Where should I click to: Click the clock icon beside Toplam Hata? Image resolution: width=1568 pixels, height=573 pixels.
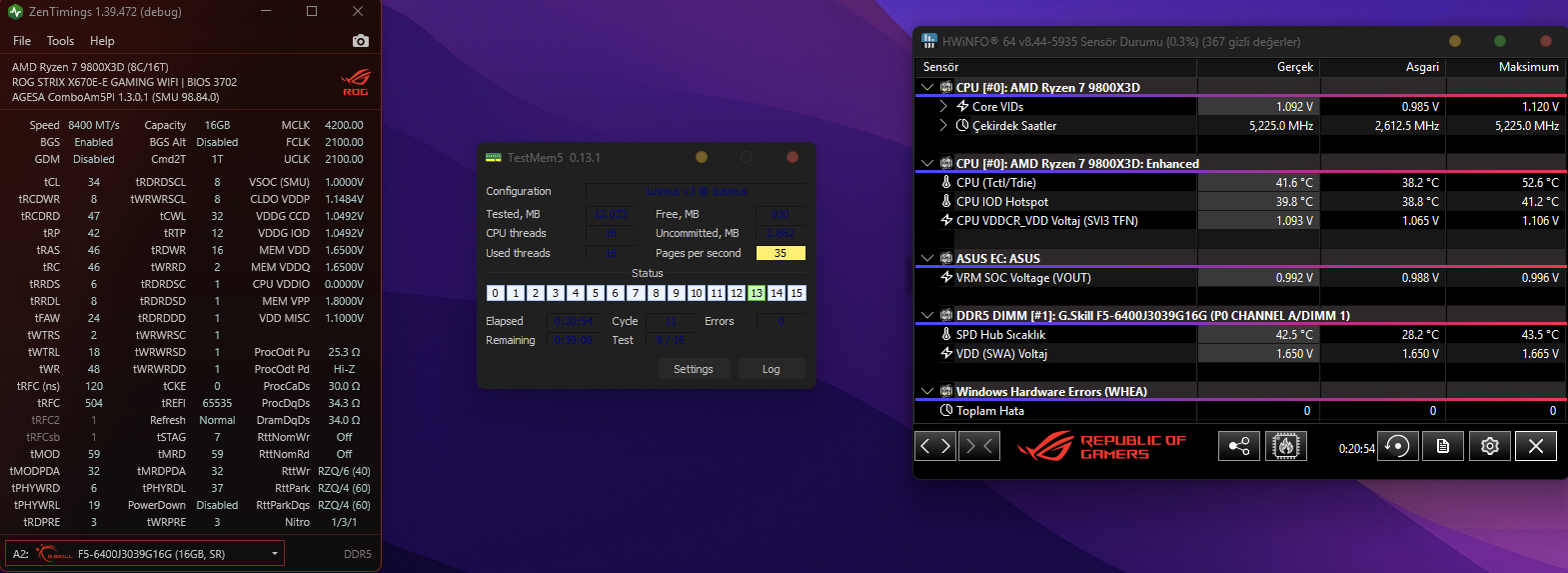tap(946, 410)
